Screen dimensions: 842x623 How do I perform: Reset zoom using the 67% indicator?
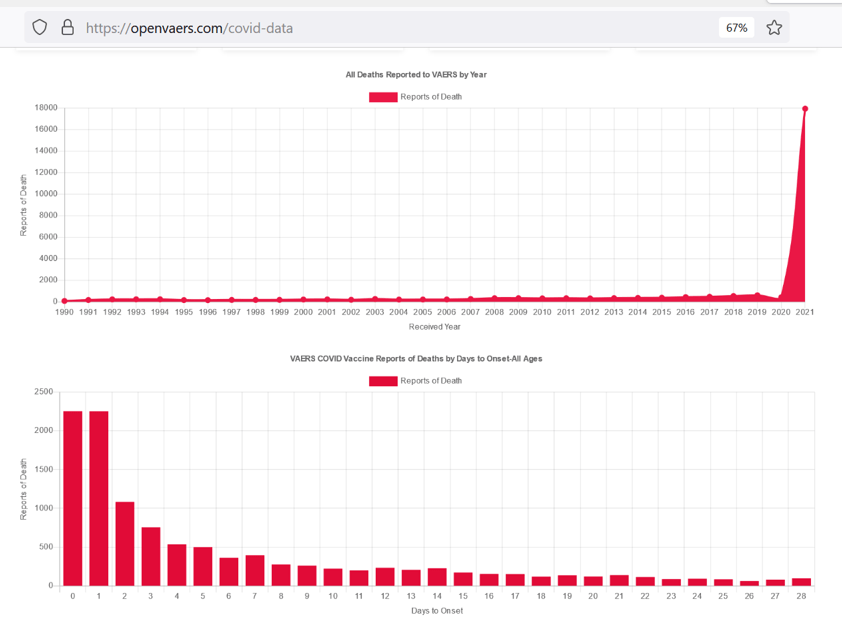[x=736, y=28]
